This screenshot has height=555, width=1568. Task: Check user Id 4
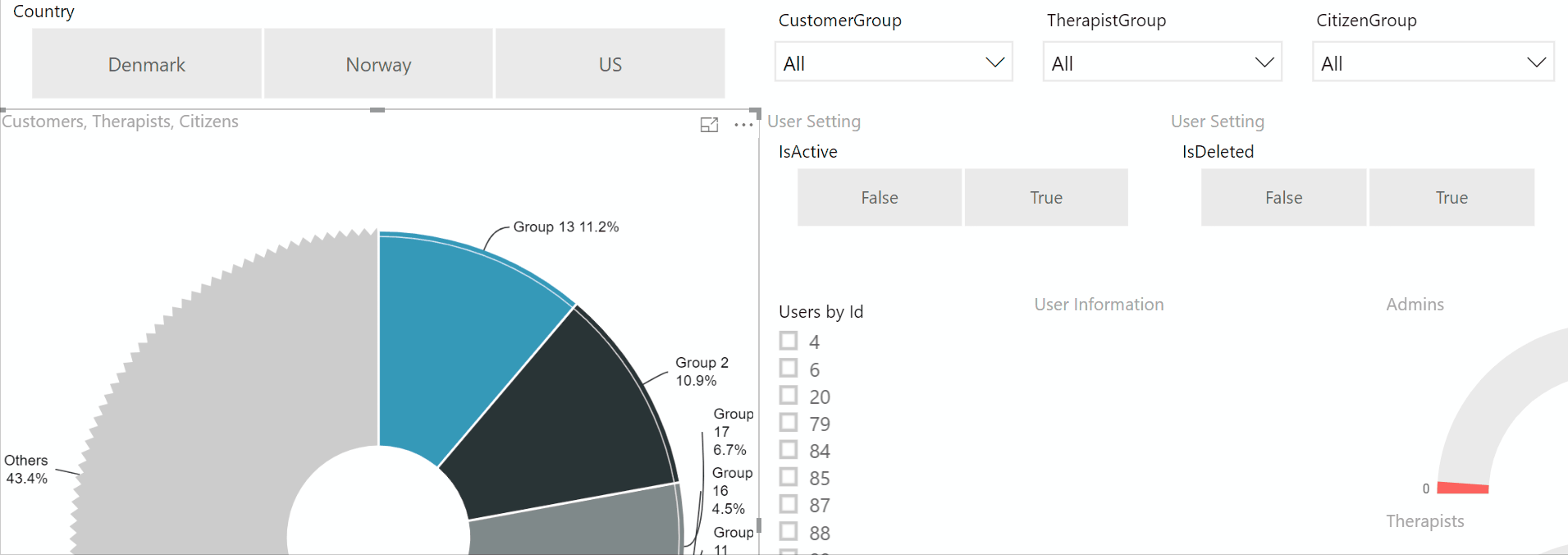(789, 341)
